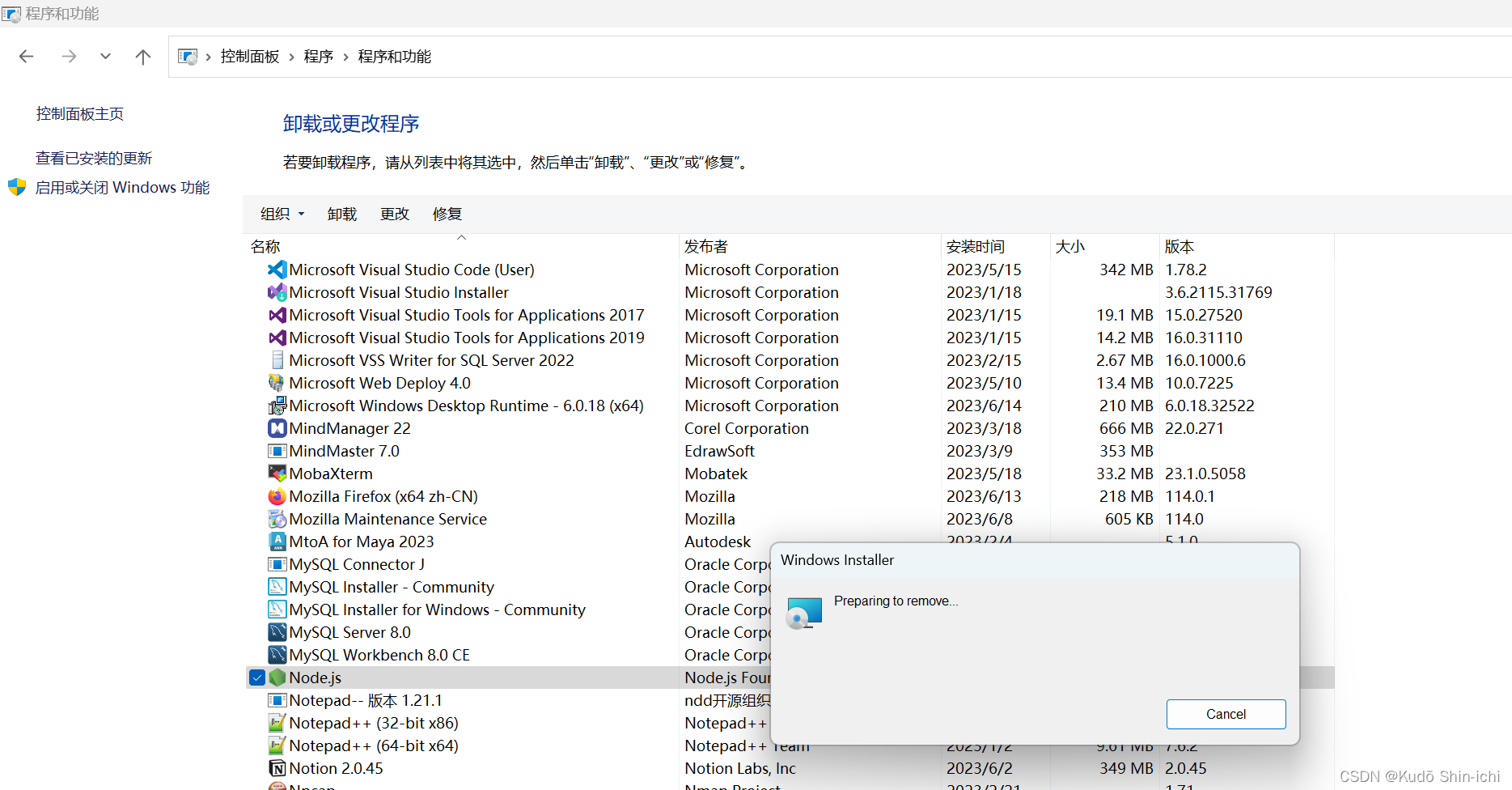This screenshot has height=790, width=1512.
Task: Click the Windows features shield icon
Action: 17,188
